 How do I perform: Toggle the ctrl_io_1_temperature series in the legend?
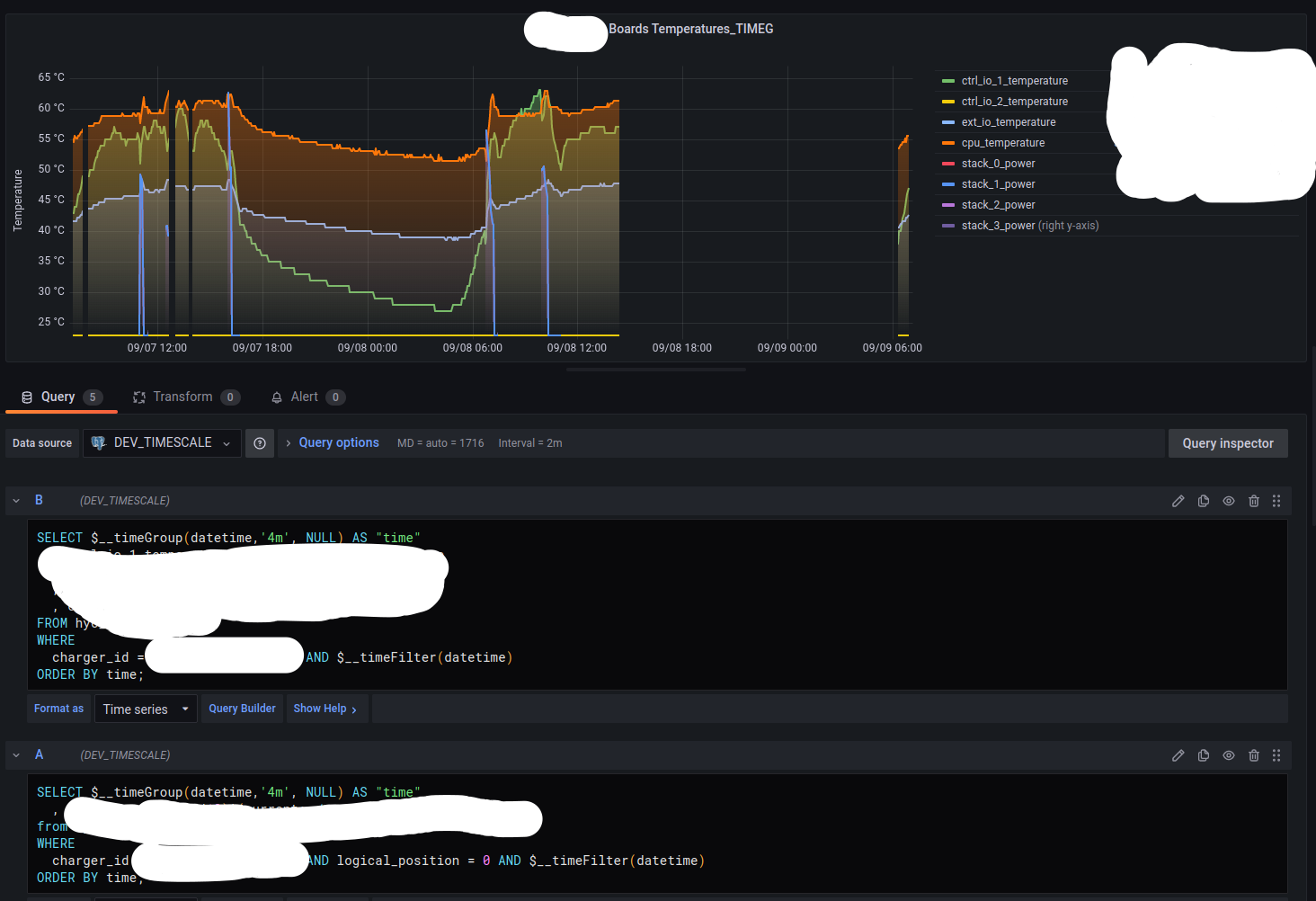tap(1014, 80)
